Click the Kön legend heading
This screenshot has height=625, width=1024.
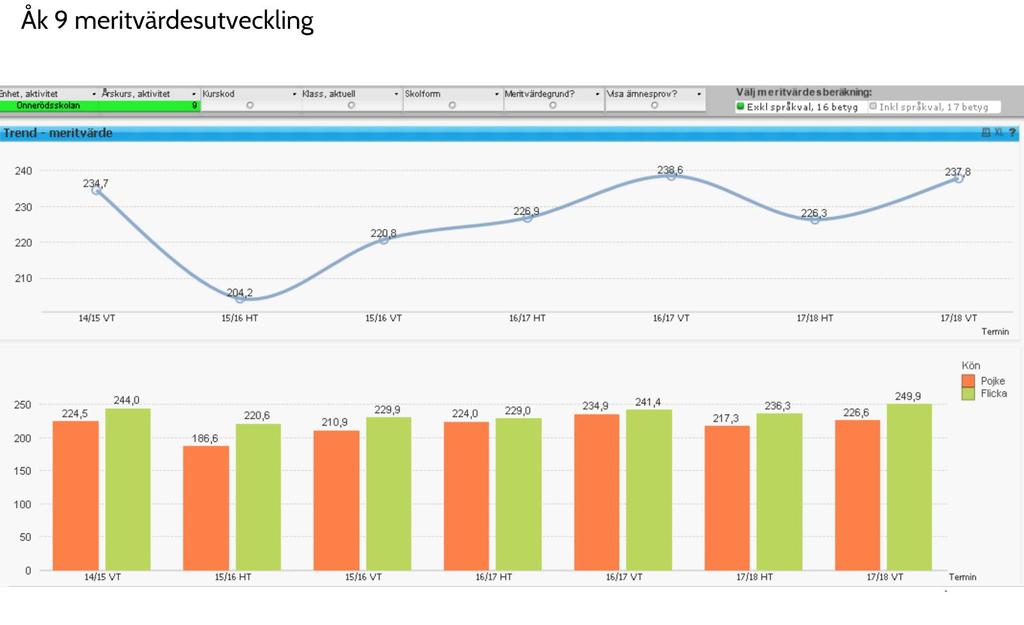click(x=970, y=366)
